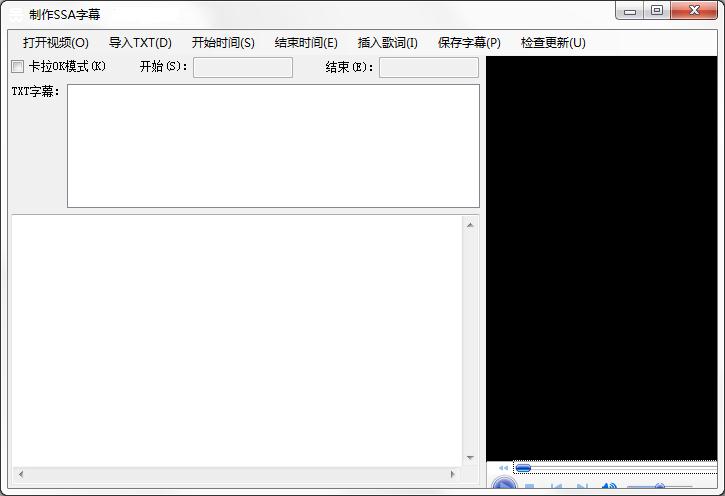Click the round play button of the player
725x496 pixels.
504,484
